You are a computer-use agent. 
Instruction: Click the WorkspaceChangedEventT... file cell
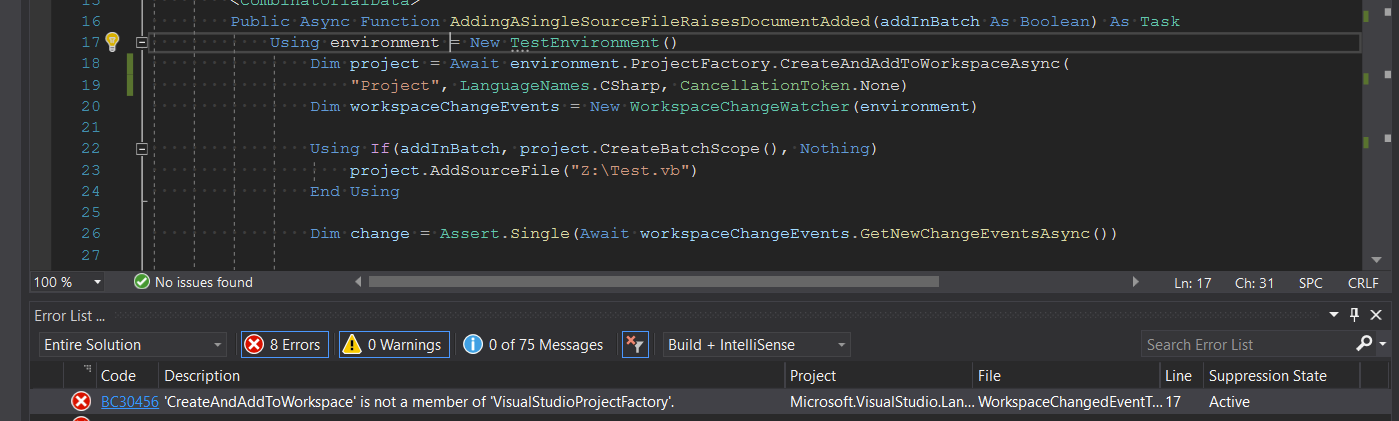(x=1067, y=402)
